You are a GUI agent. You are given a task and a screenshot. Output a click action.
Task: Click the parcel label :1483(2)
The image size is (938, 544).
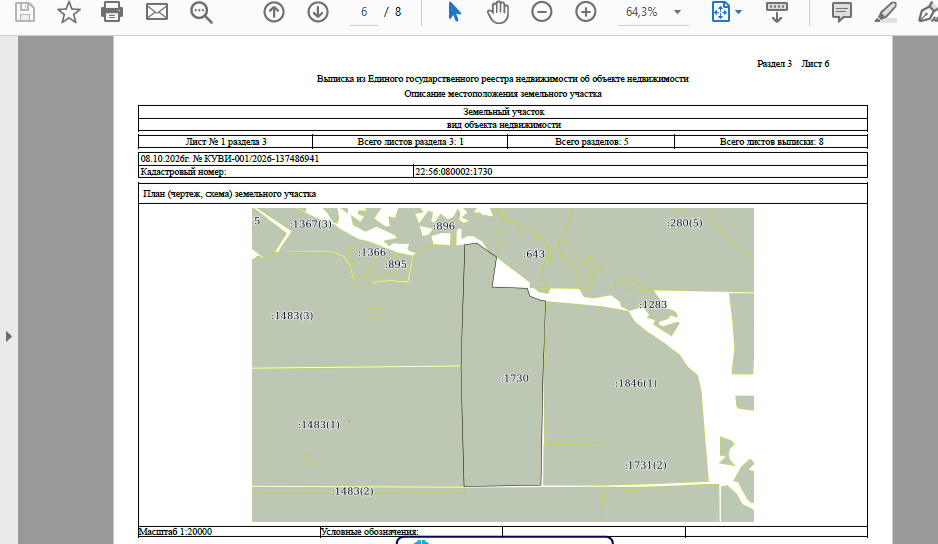click(x=353, y=491)
